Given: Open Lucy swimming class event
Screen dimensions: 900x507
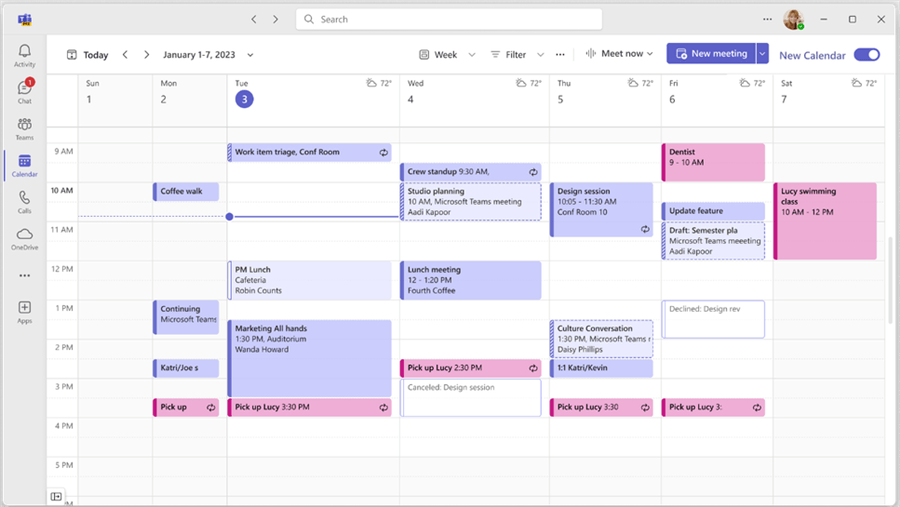Looking at the screenshot, I should pos(825,221).
